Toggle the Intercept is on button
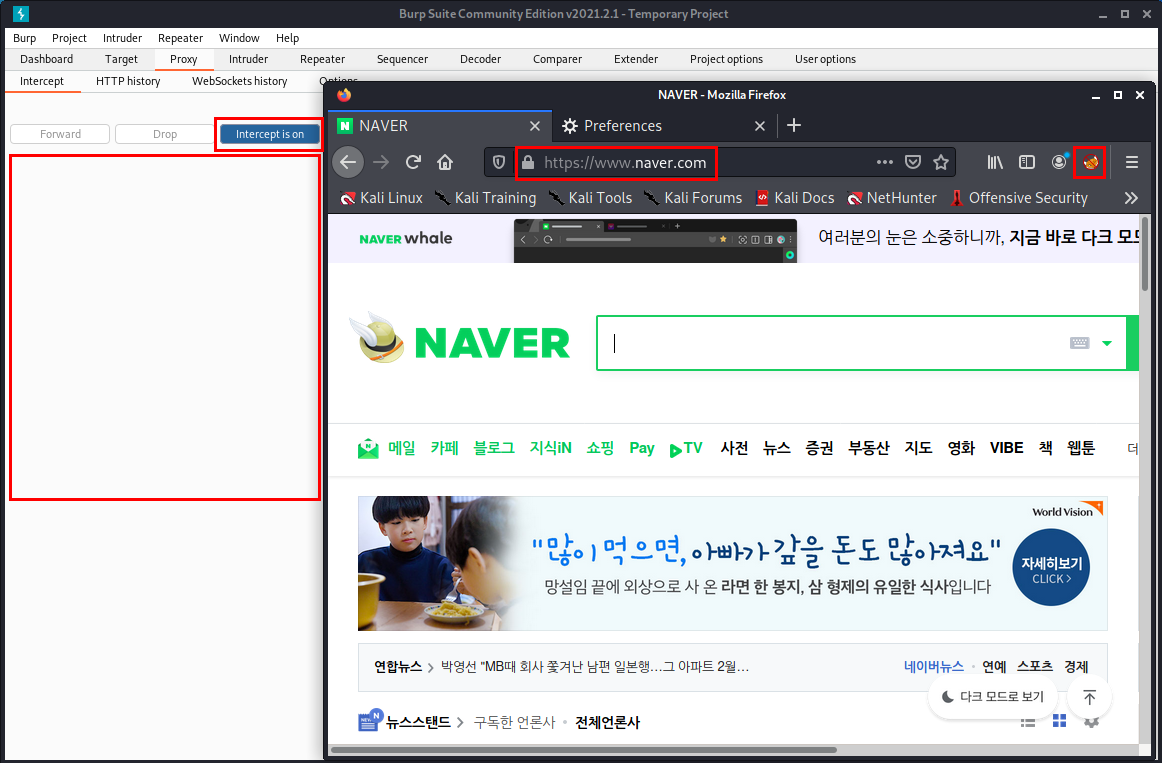 pos(270,134)
